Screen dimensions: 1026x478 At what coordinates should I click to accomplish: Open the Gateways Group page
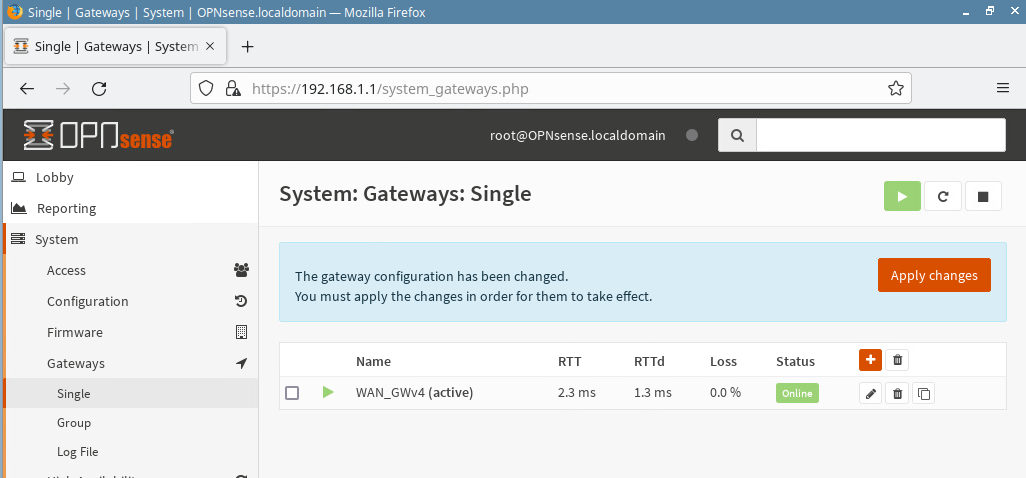[x=74, y=423]
